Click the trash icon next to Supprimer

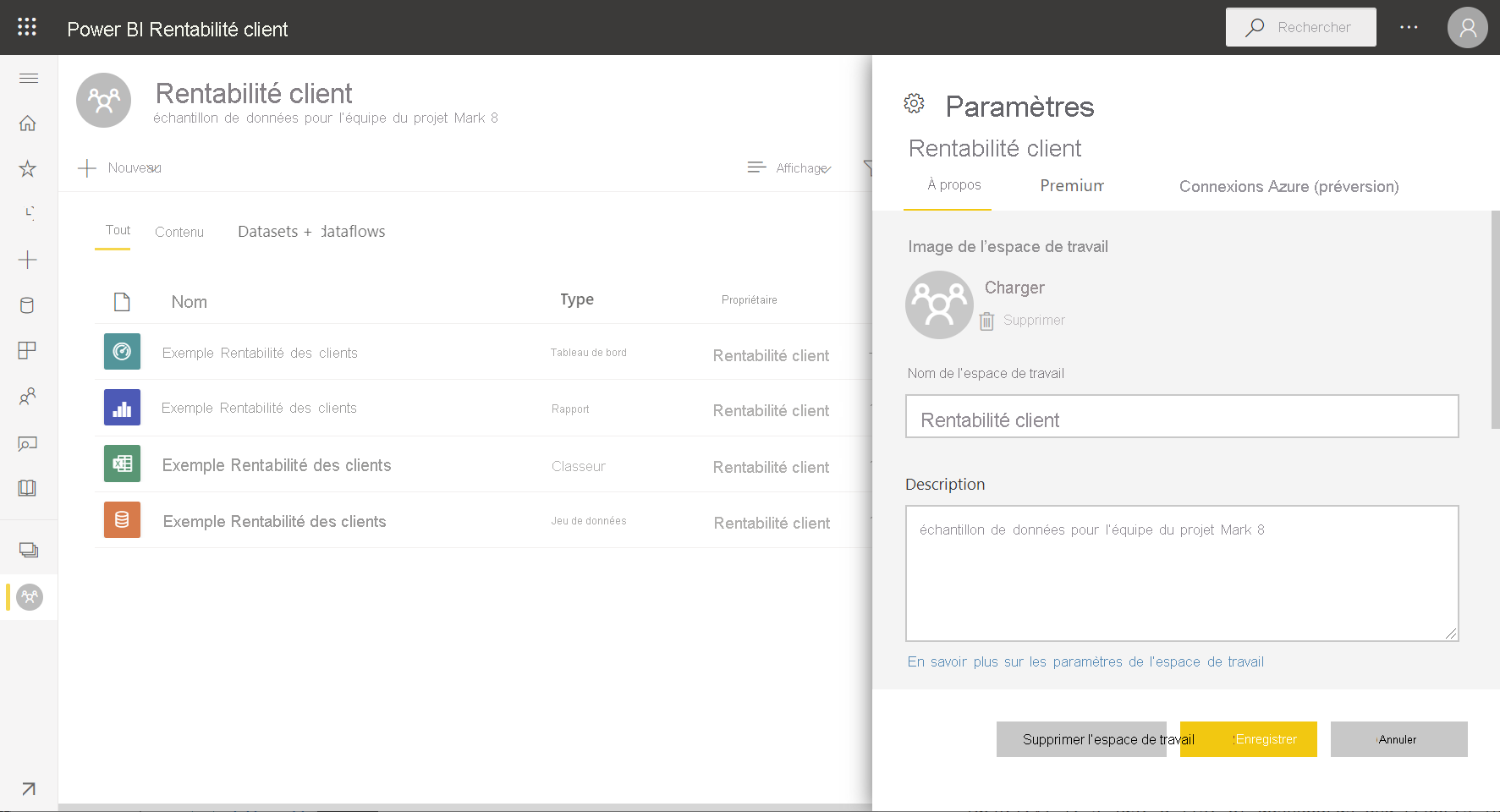pos(986,321)
